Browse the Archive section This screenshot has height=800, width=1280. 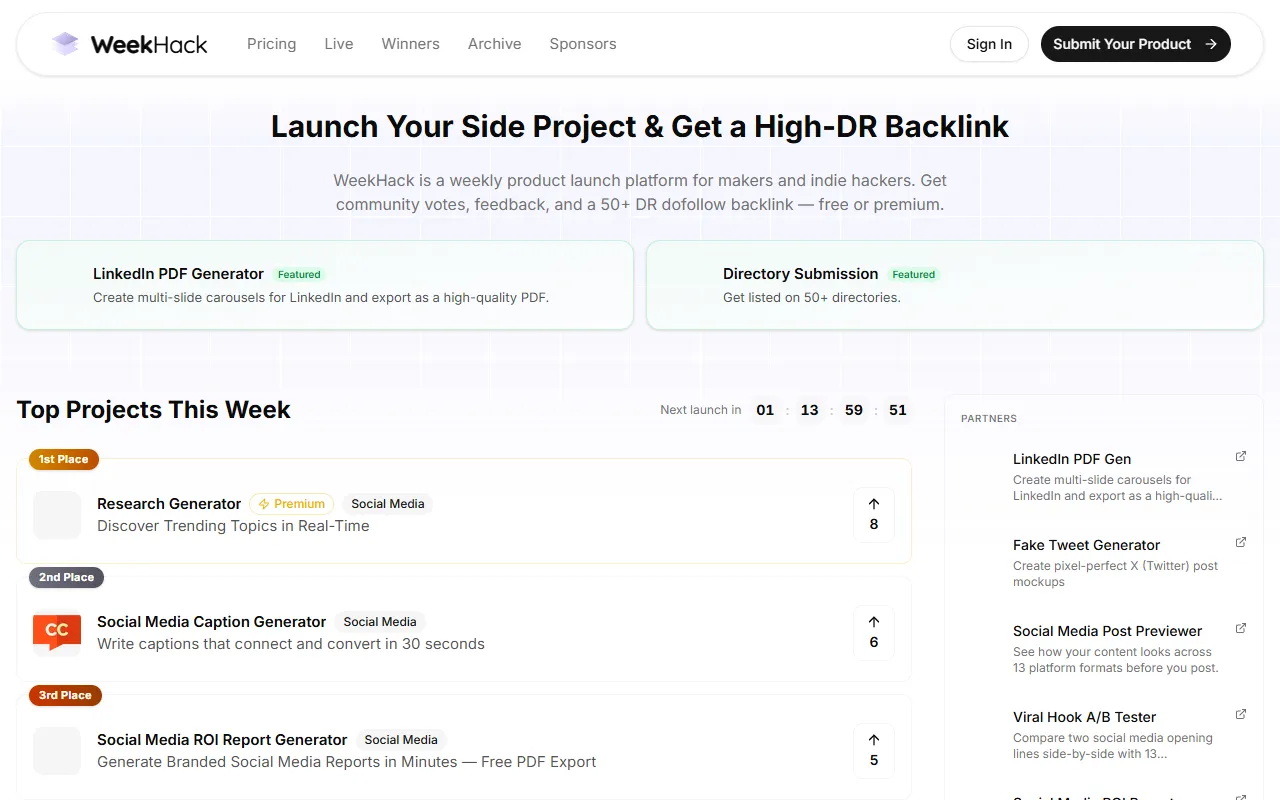pos(494,44)
